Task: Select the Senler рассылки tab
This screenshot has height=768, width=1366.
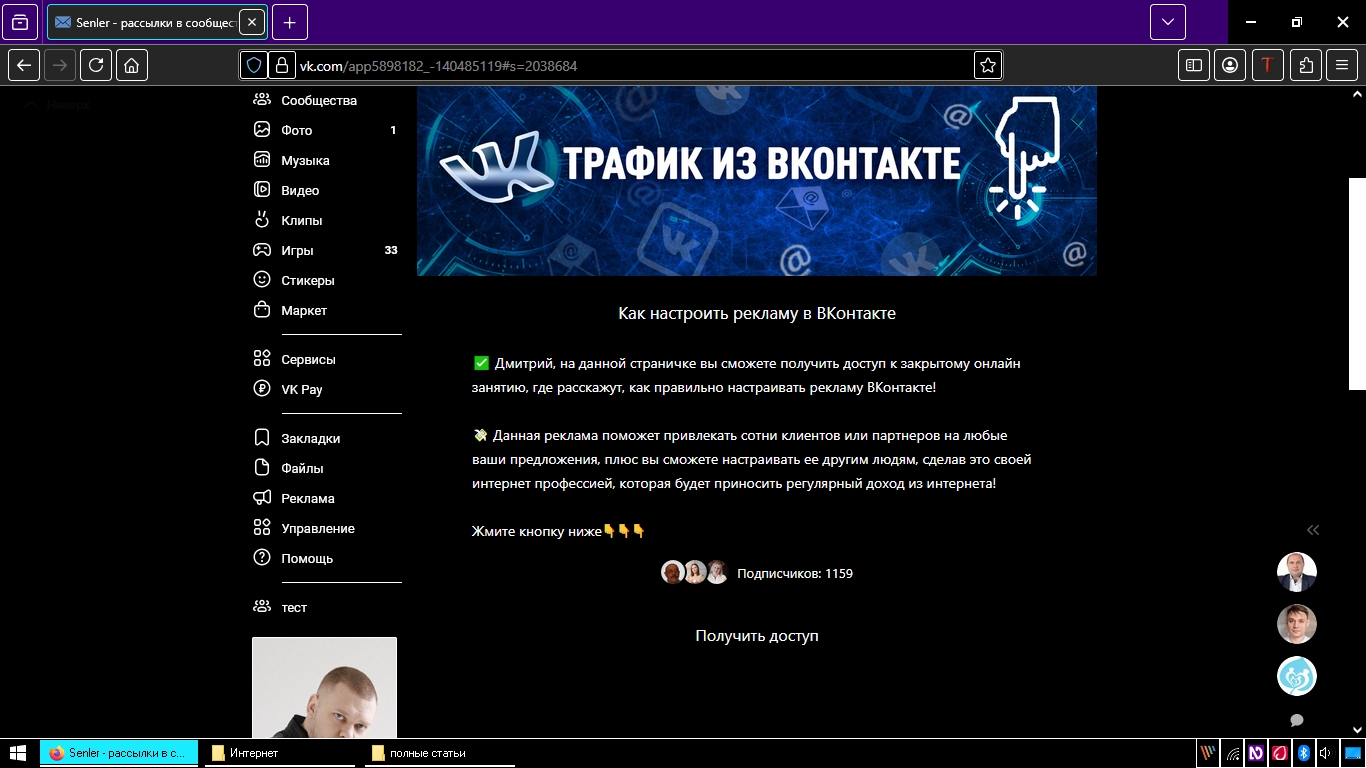Action: pyautogui.click(x=157, y=22)
